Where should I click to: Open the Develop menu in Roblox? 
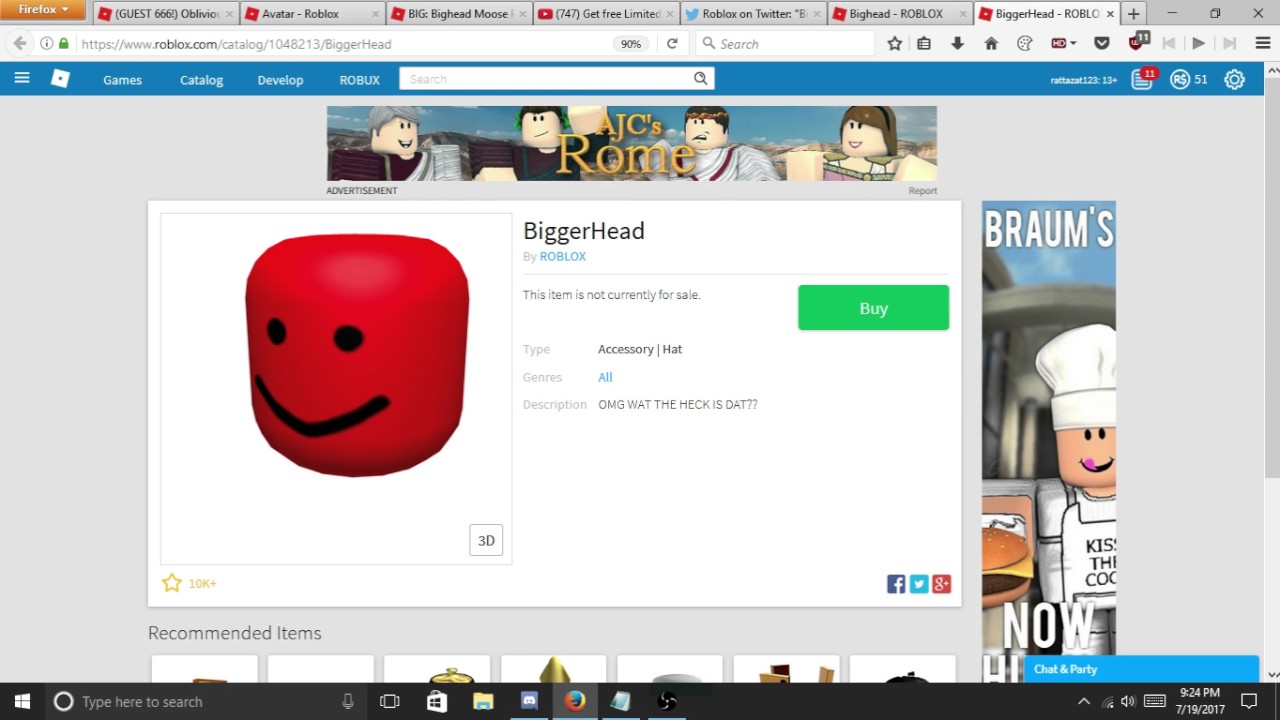tap(280, 80)
